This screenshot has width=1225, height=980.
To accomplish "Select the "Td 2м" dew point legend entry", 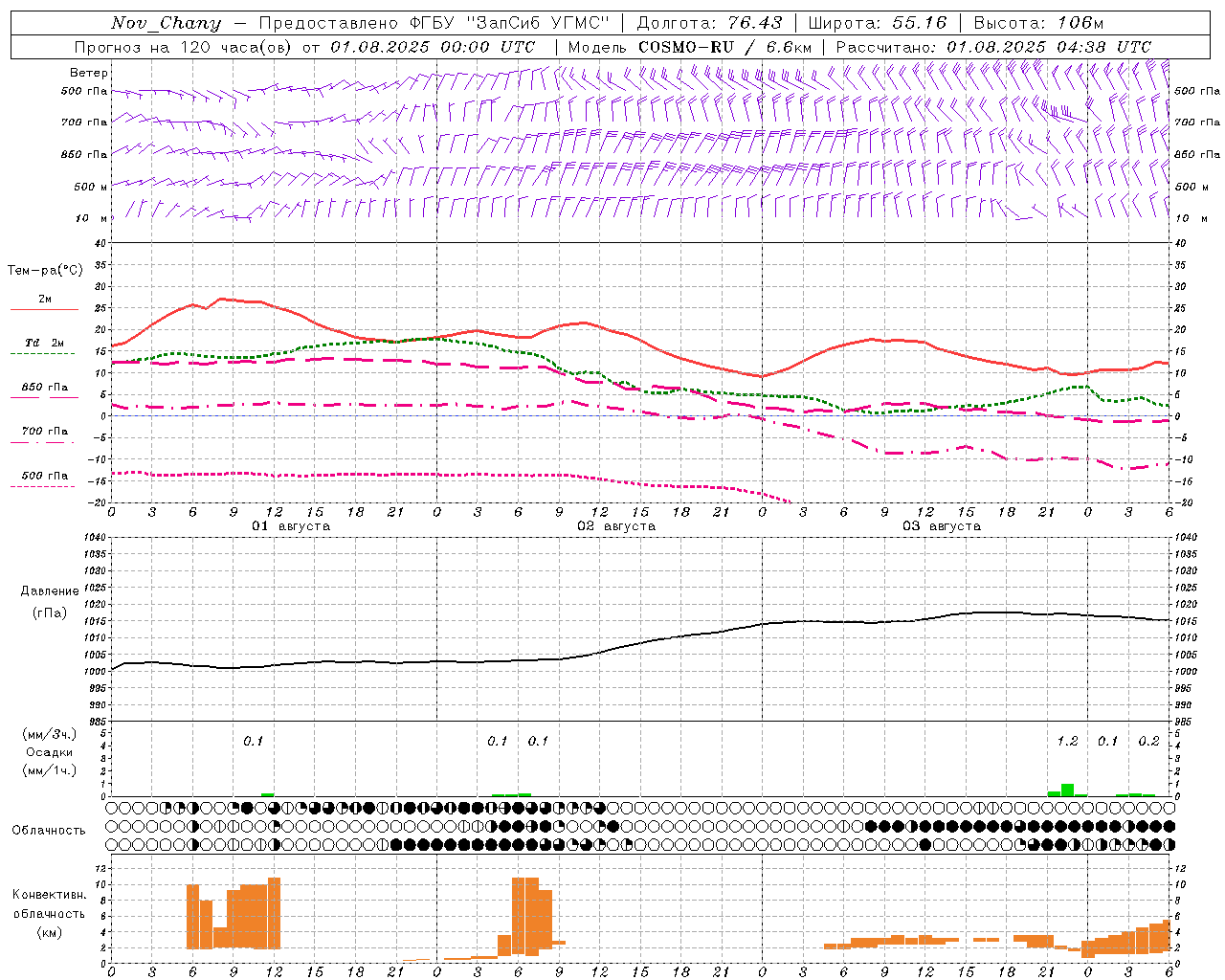I will pos(45,343).
